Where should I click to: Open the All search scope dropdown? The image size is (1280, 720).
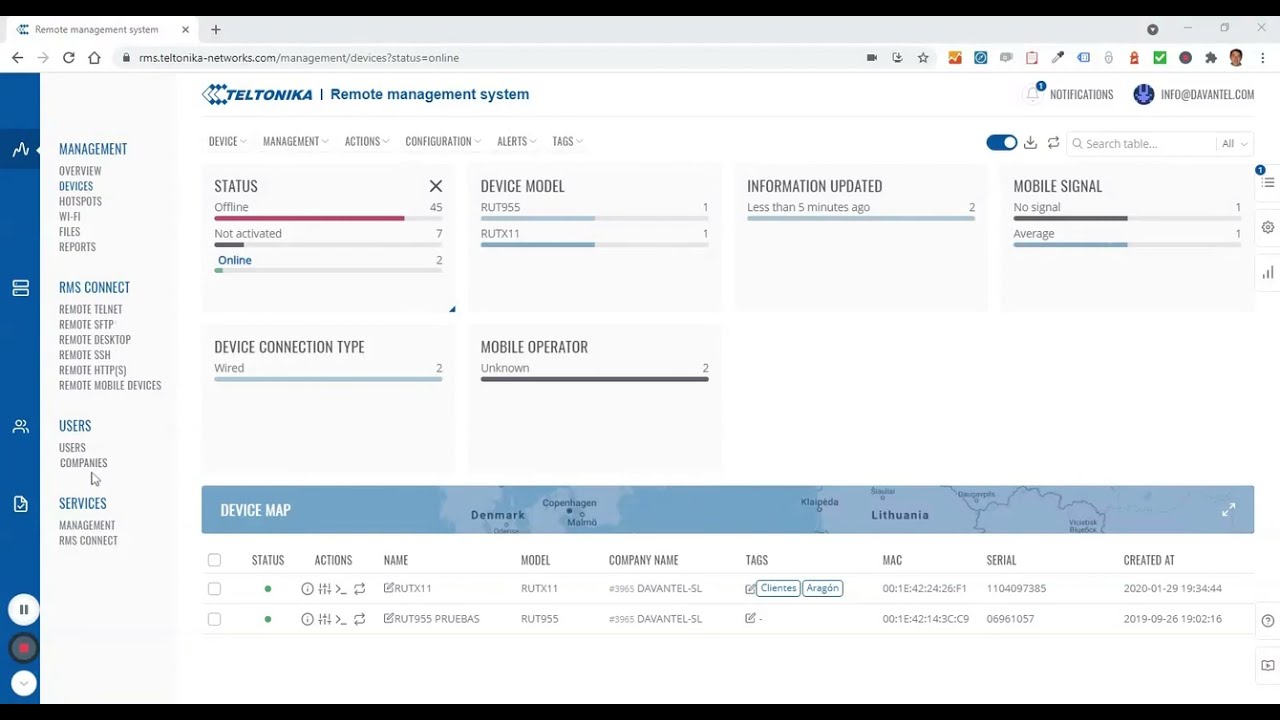[x=1234, y=144]
